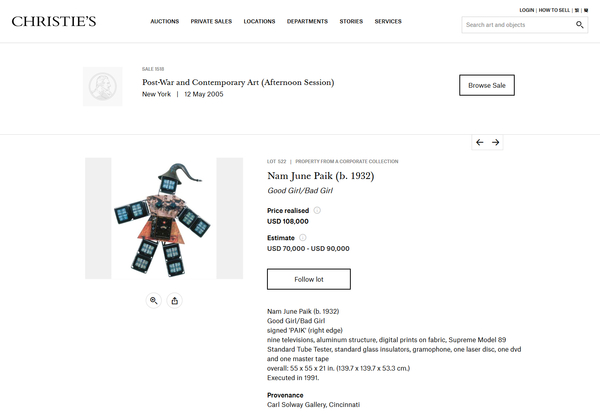Go to the next lot arrow
Viewport: 600px width, 418px height.
pyautogui.click(x=496, y=143)
